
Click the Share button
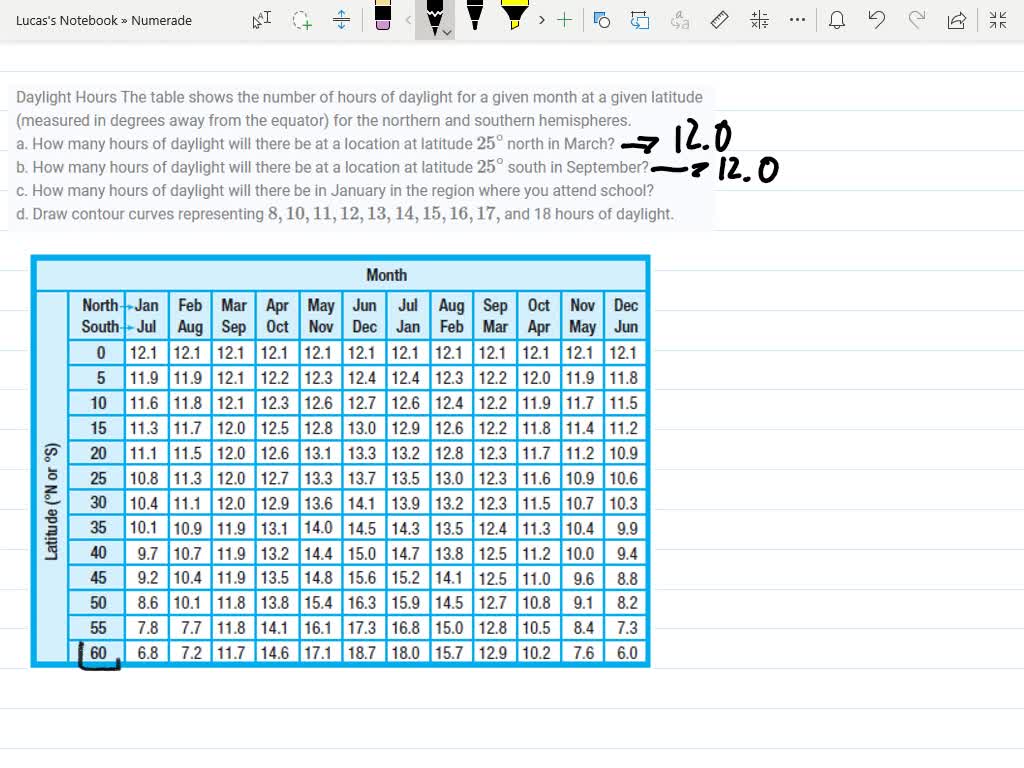click(956, 19)
